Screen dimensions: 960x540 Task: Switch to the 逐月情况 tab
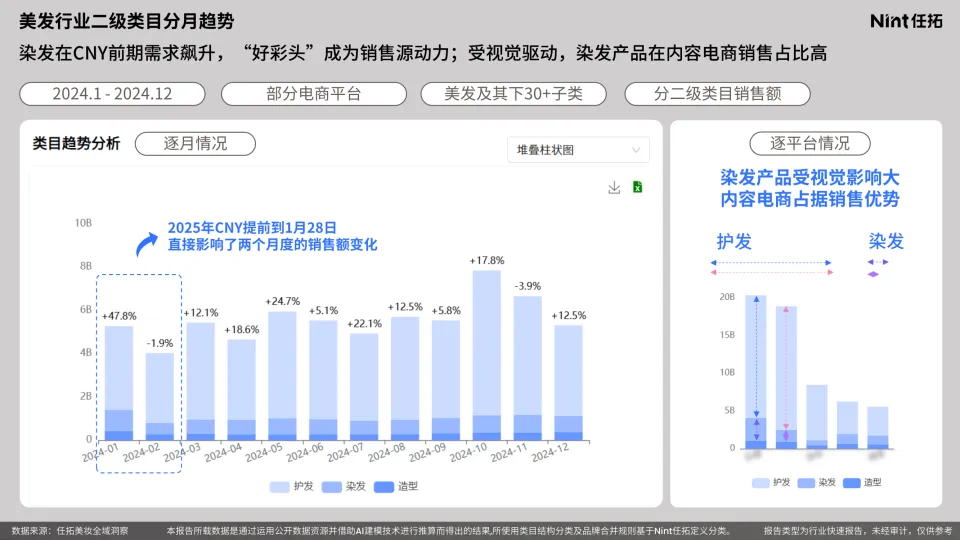(x=195, y=144)
